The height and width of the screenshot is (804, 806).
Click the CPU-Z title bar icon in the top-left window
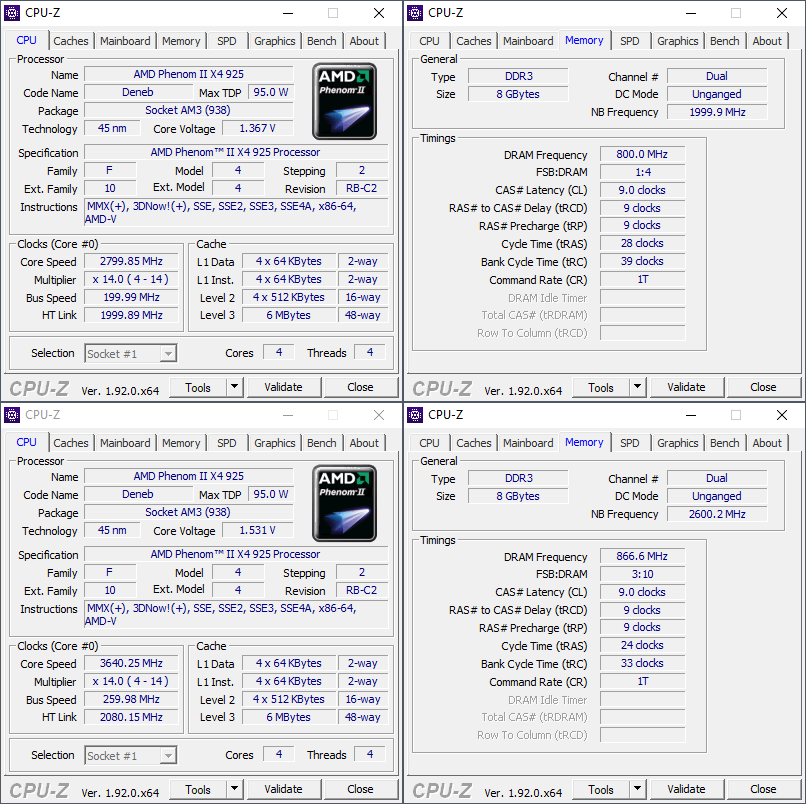(x=12, y=13)
